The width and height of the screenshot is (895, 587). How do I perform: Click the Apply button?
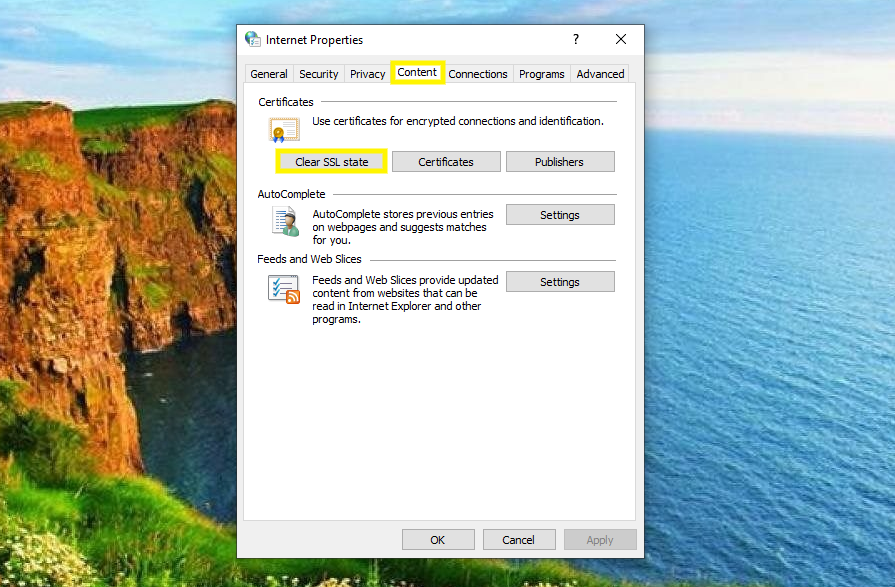[x=599, y=540]
